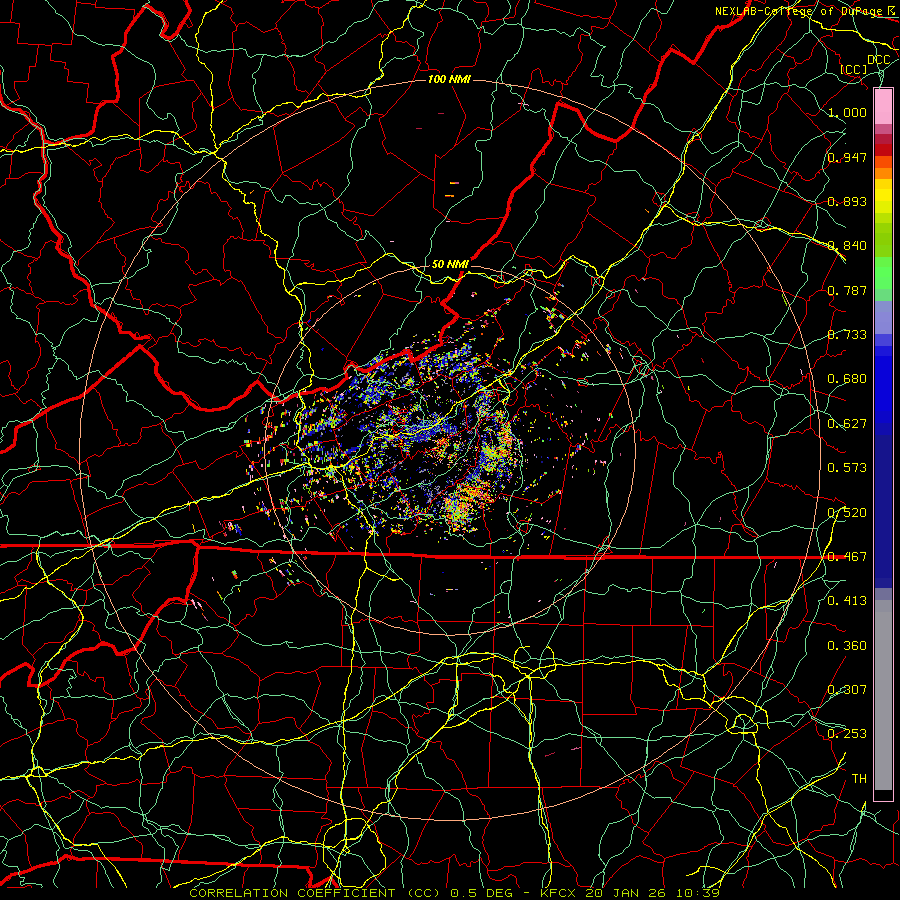Click the 0.307 scale value

(847, 689)
